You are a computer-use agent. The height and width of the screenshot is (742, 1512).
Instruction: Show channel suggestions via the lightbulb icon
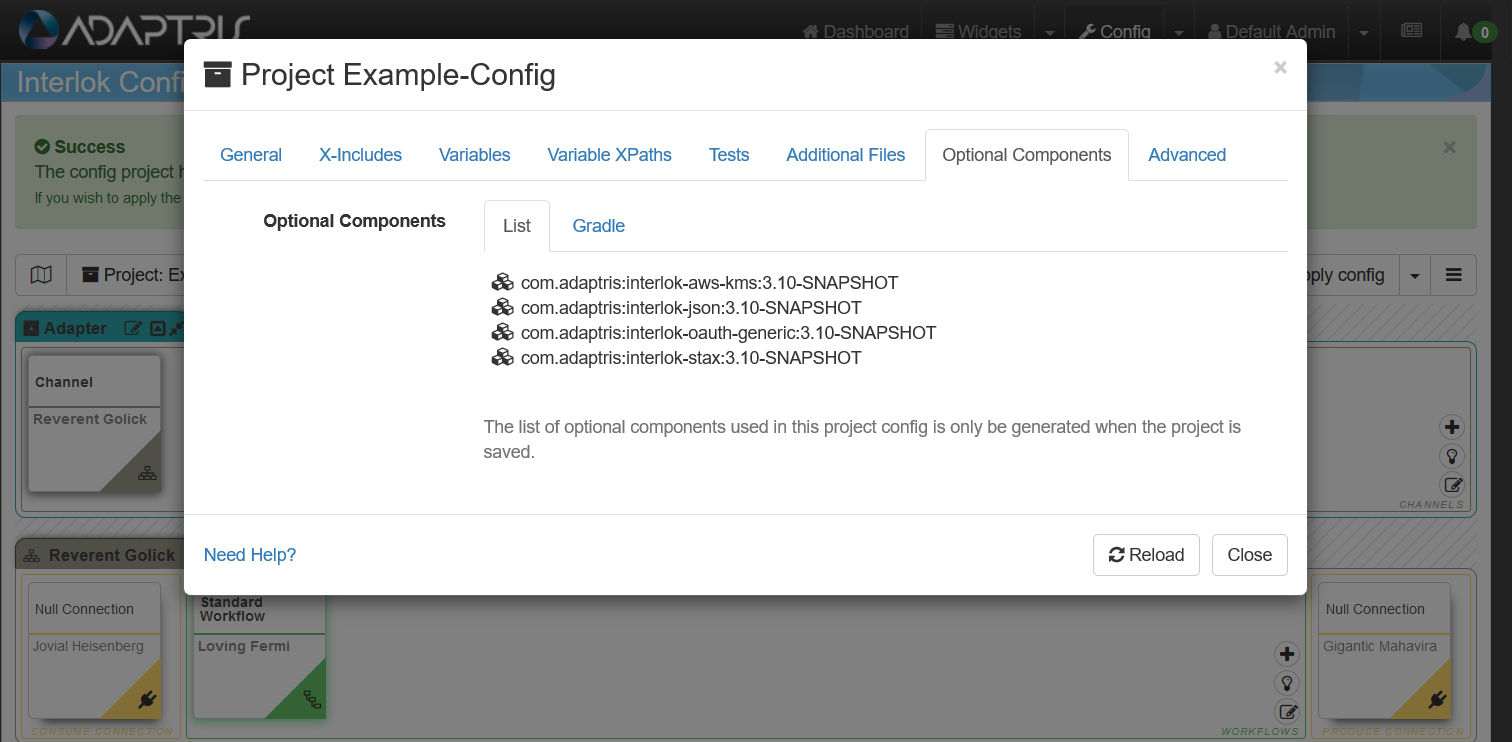pyautogui.click(x=1452, y=456)
